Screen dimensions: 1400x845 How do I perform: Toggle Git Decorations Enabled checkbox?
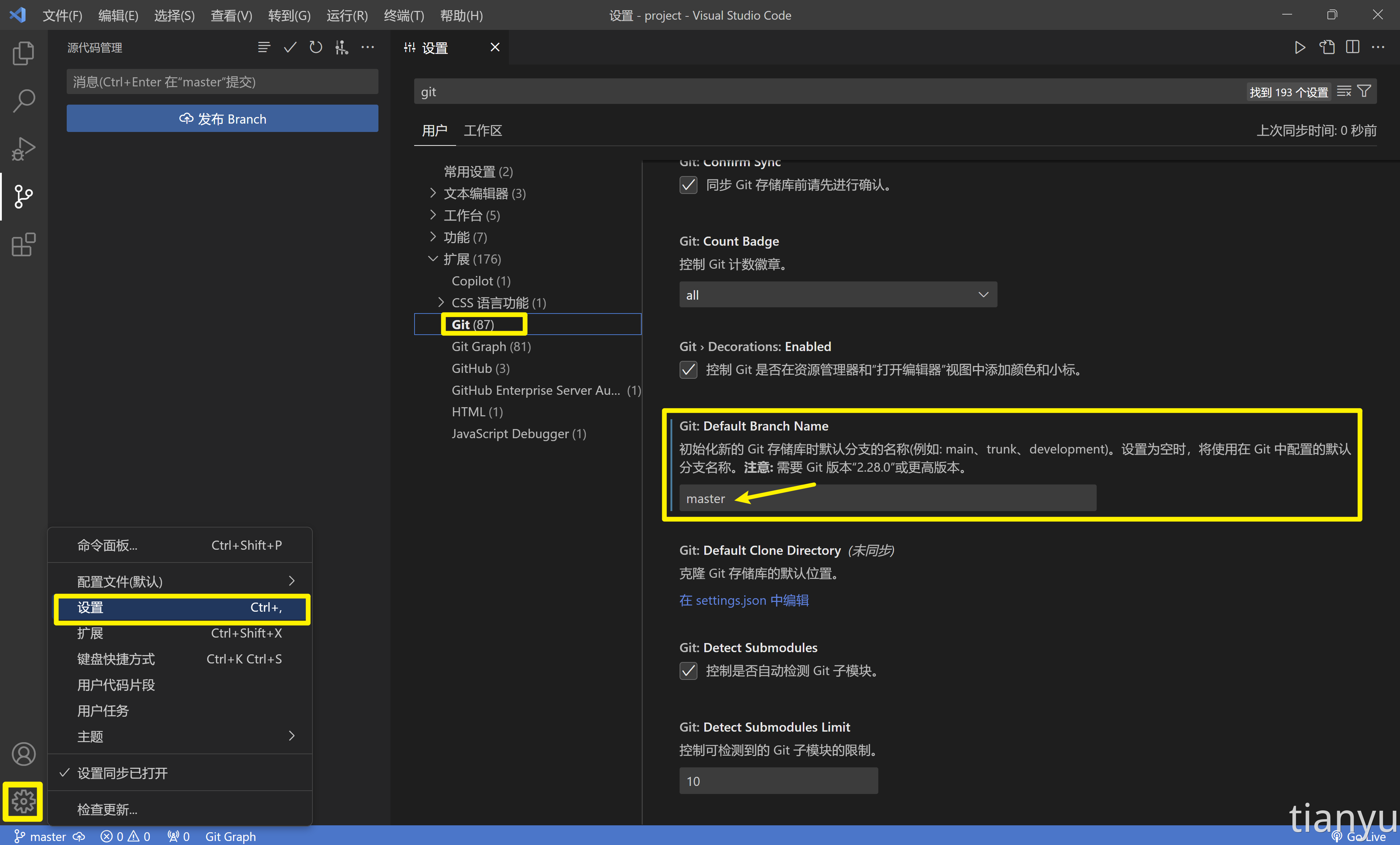(688, 370)
